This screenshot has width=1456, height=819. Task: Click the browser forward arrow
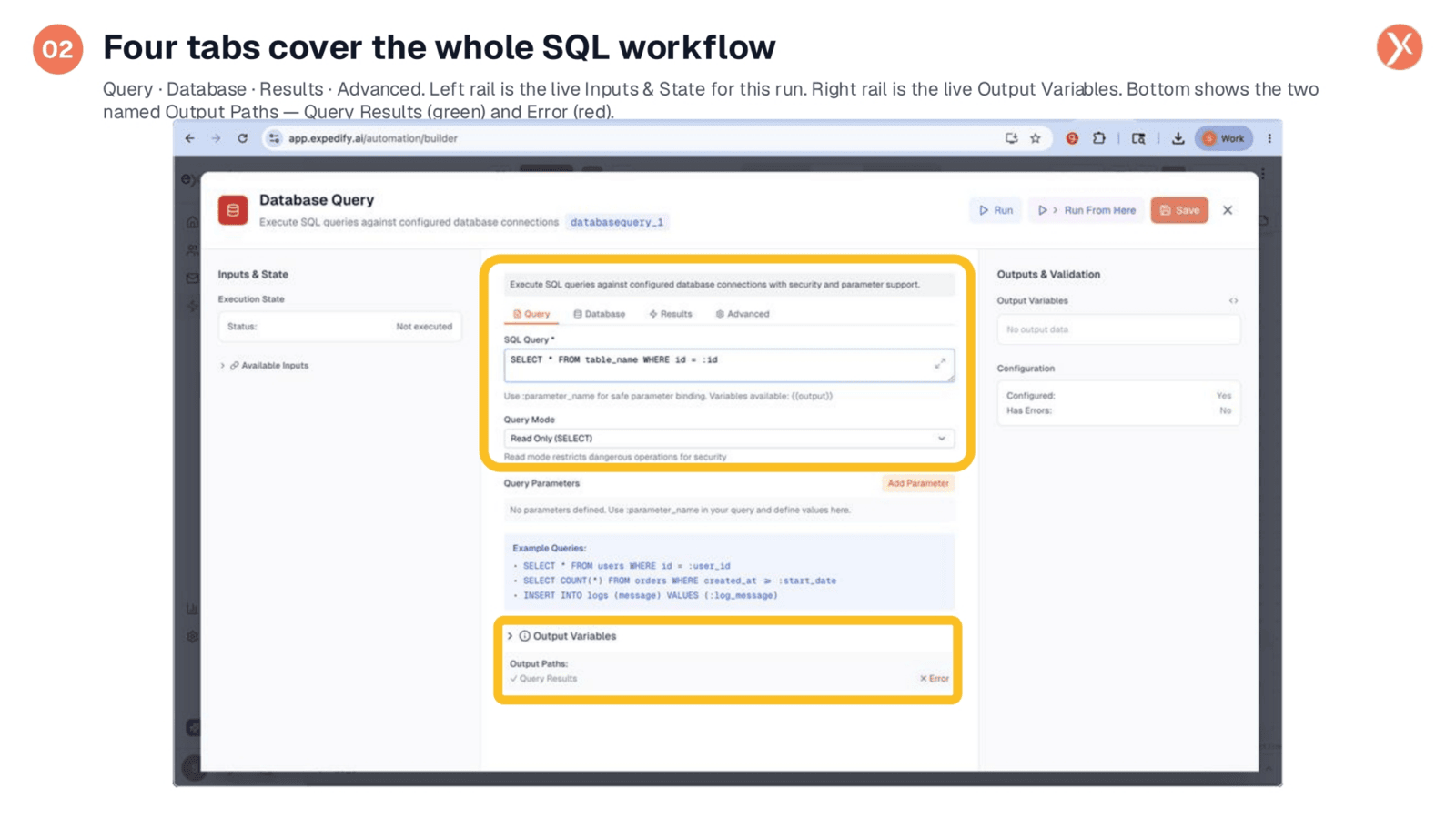click(216, 138)
